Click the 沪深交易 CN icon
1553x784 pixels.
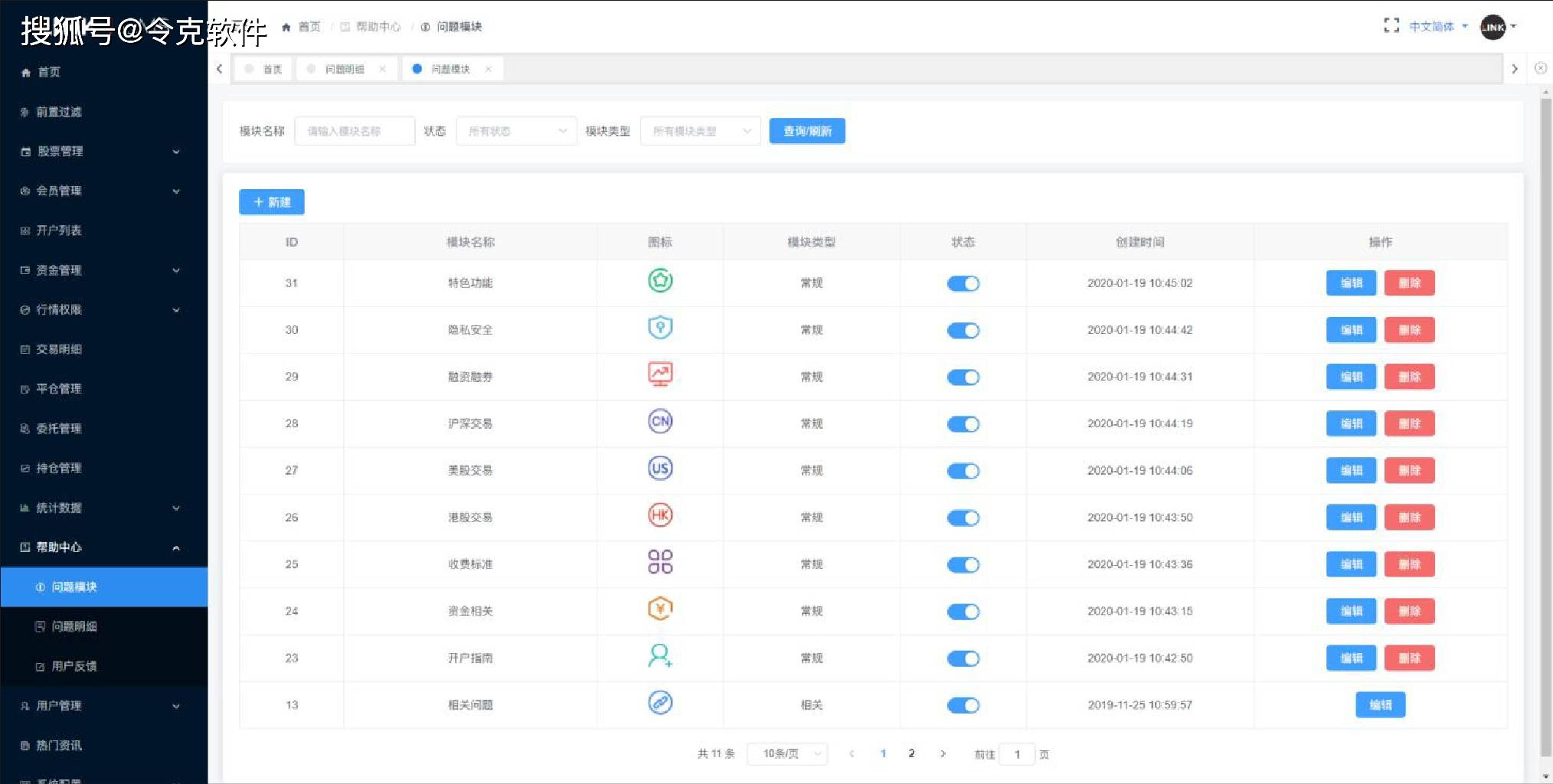click(x=660, y=421)
